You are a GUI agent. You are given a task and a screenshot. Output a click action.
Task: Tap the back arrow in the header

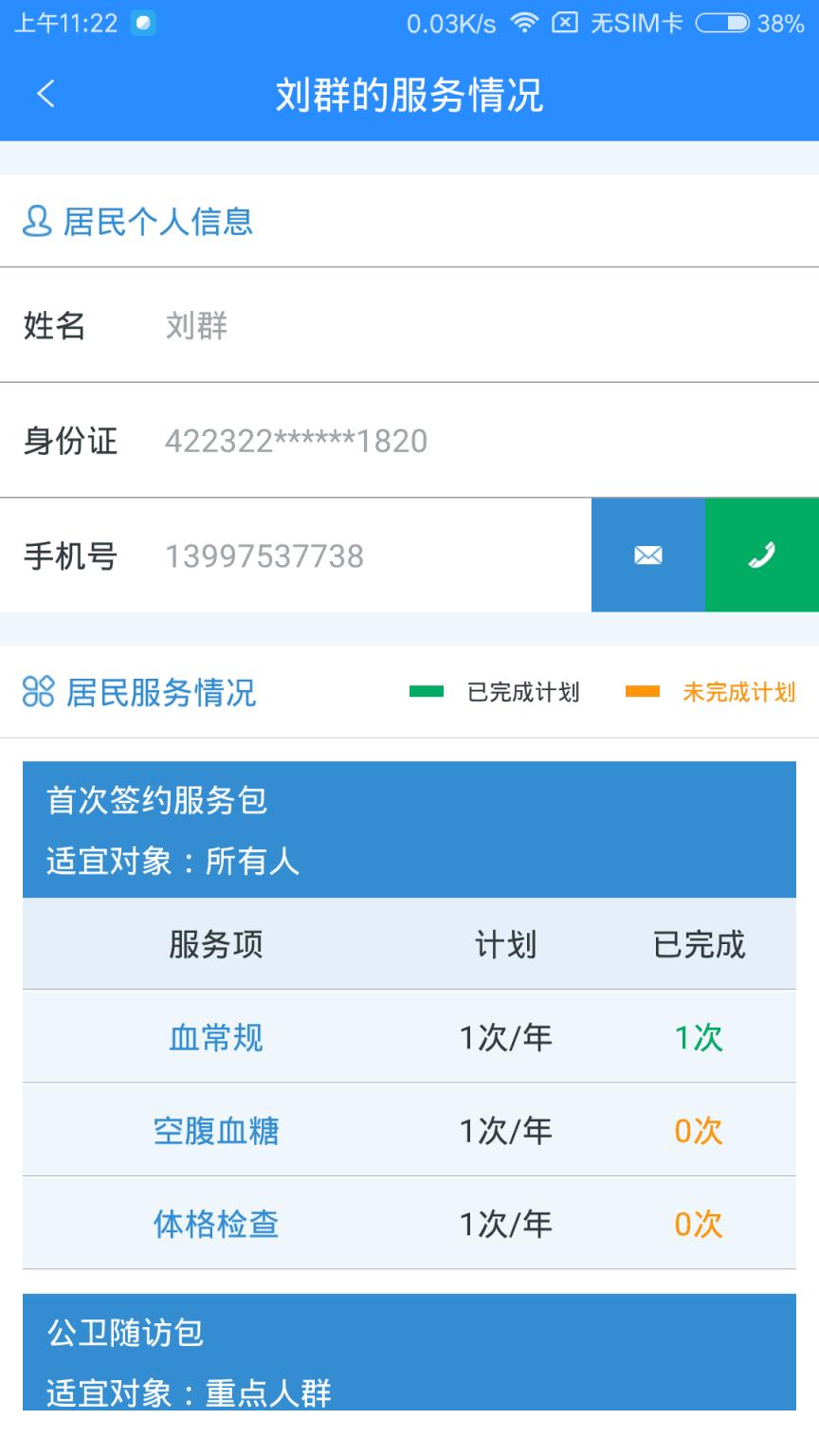pos(45,96)
